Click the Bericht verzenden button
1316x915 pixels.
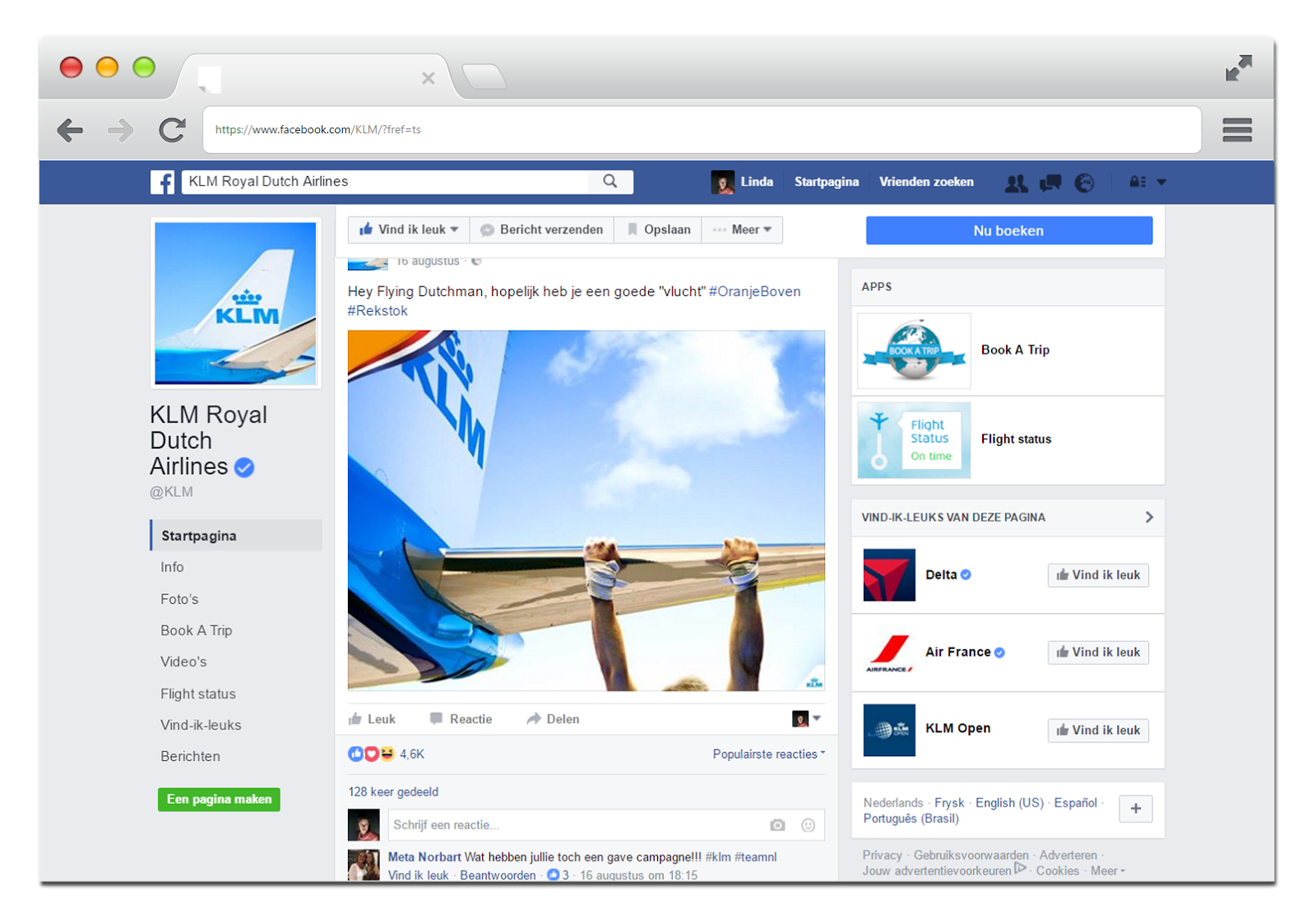(542, 230)
